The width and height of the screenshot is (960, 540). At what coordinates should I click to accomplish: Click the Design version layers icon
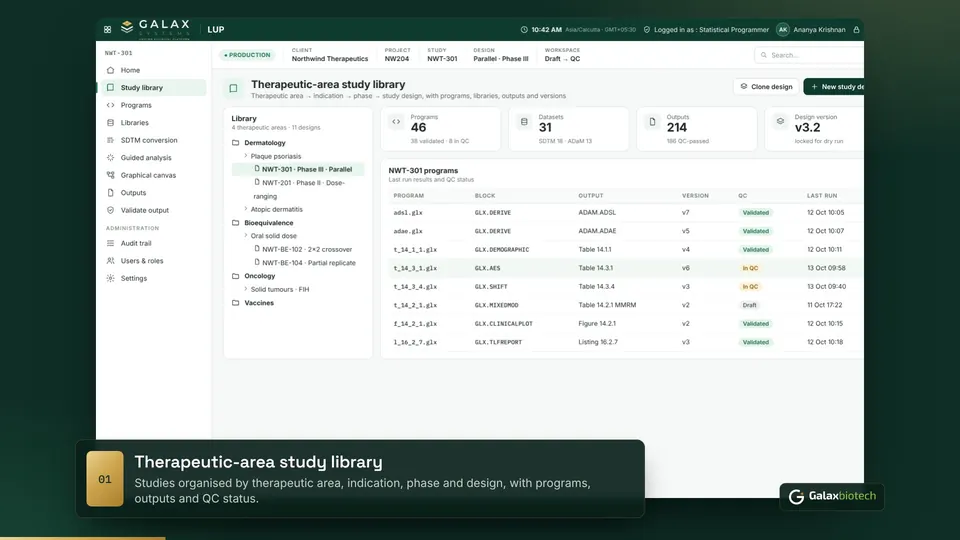point(780,121)
